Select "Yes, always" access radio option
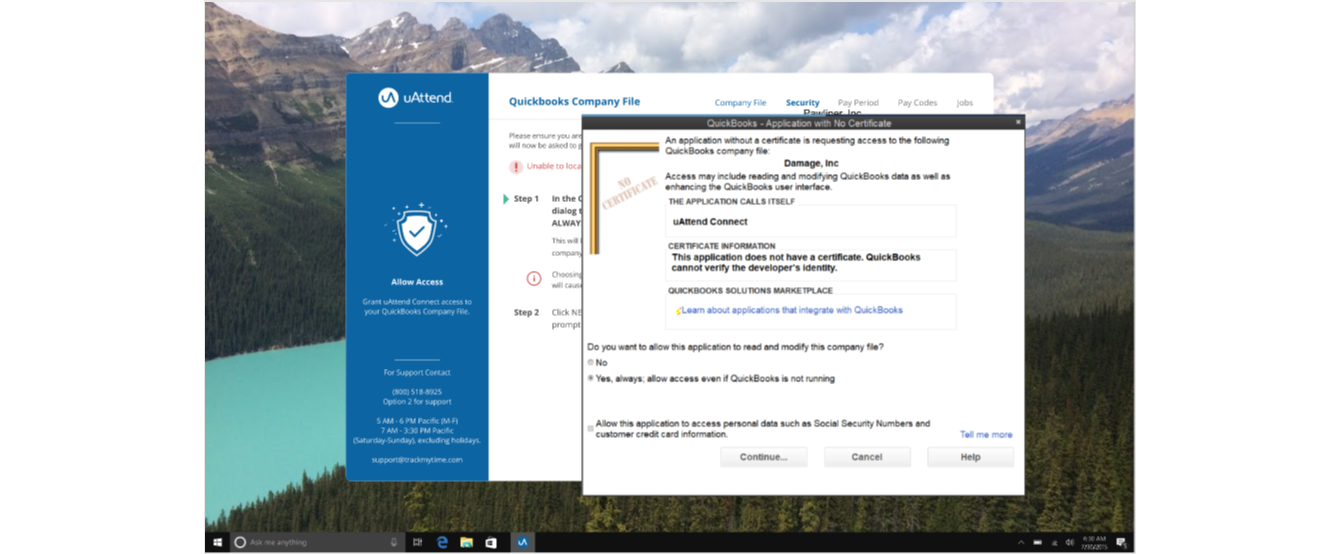Viewport: 1339px width, 554px height. pyautogui.click(x=591, y=379)
